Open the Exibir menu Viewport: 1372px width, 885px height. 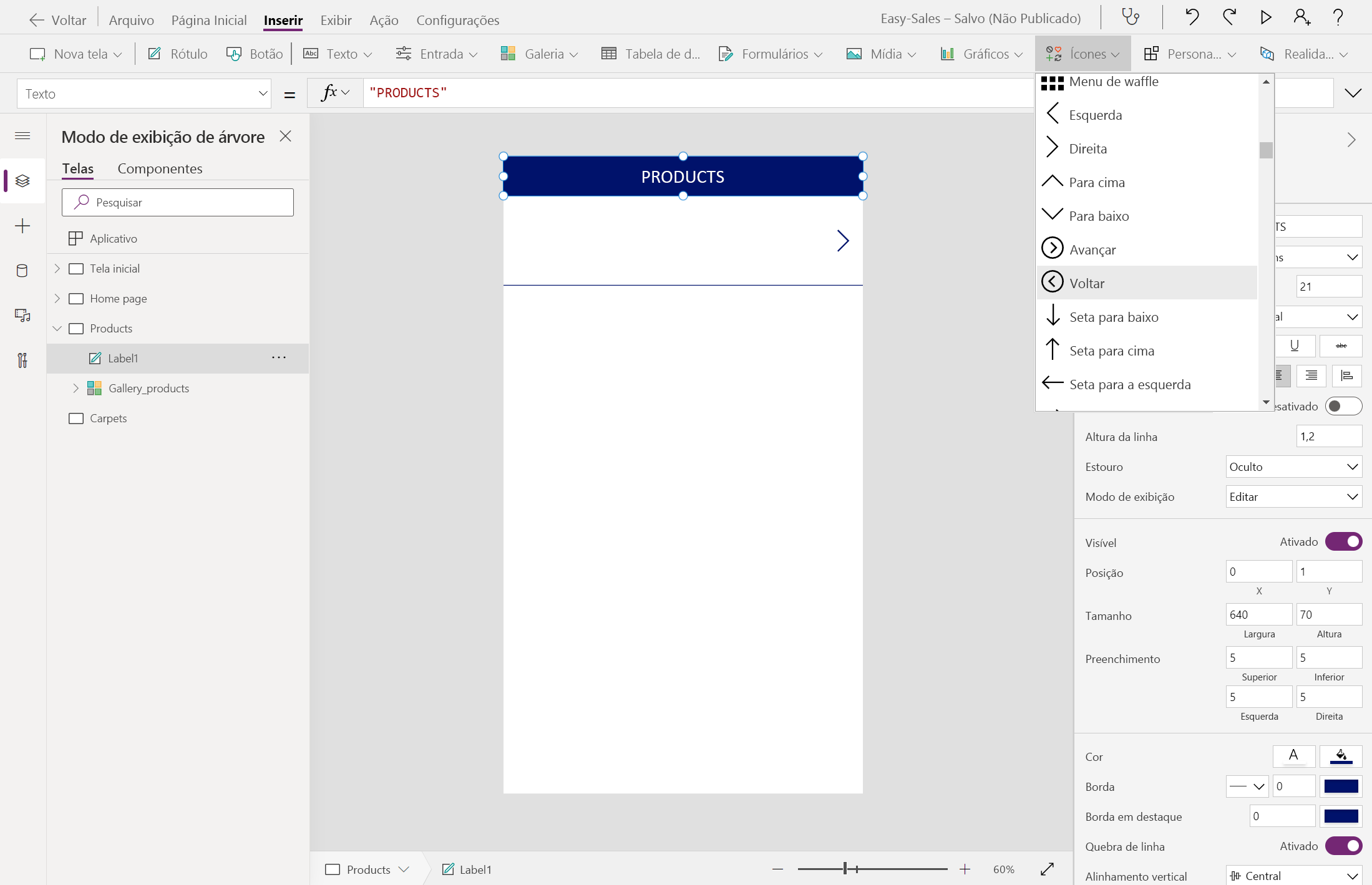(336, 20)
